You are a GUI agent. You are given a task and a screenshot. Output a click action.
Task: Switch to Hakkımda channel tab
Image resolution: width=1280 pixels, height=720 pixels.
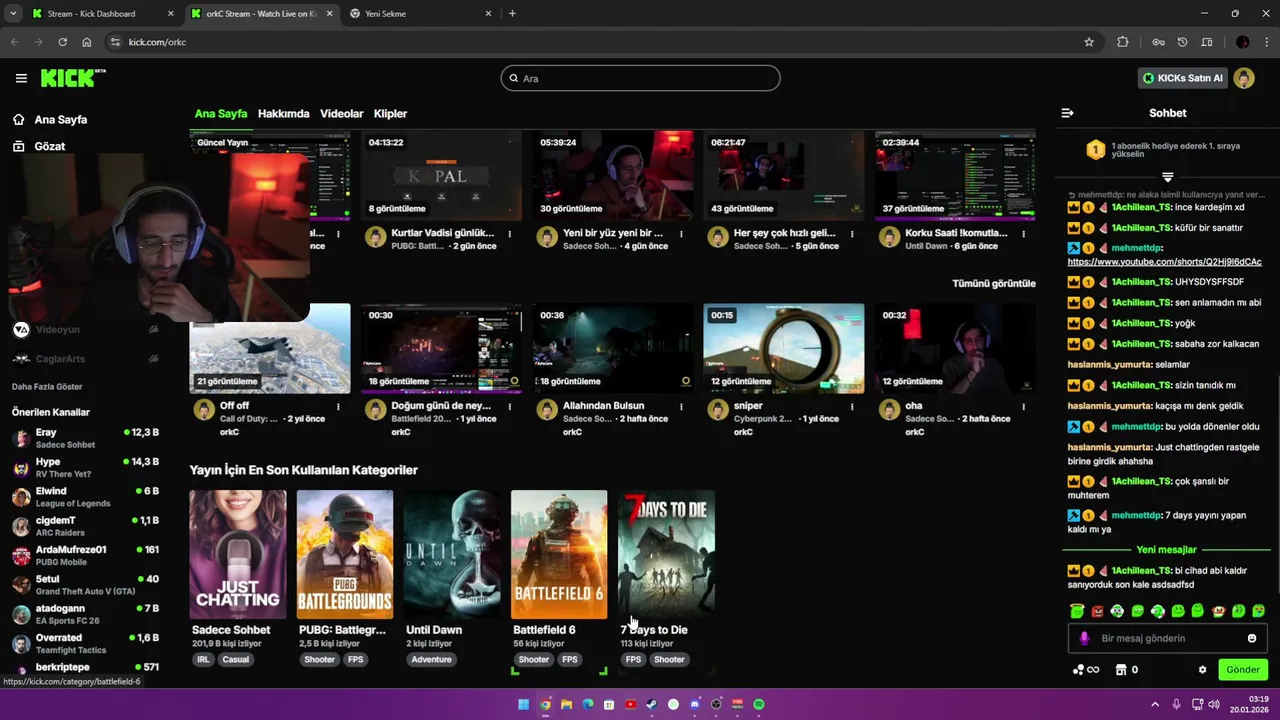click(284, 114)
